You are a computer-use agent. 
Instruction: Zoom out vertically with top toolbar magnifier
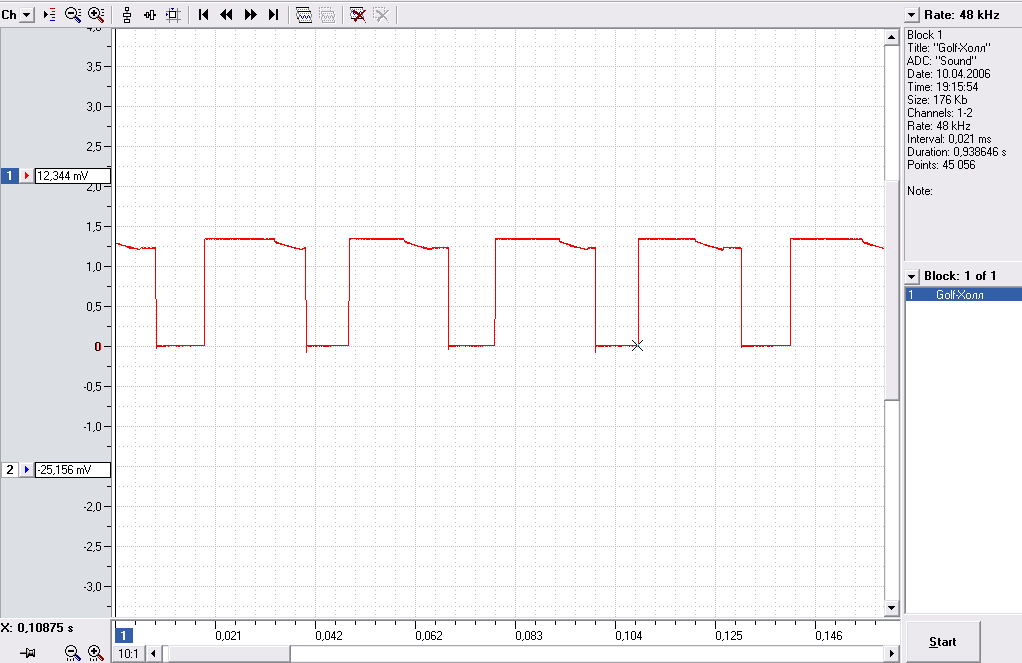pos(72,14)
